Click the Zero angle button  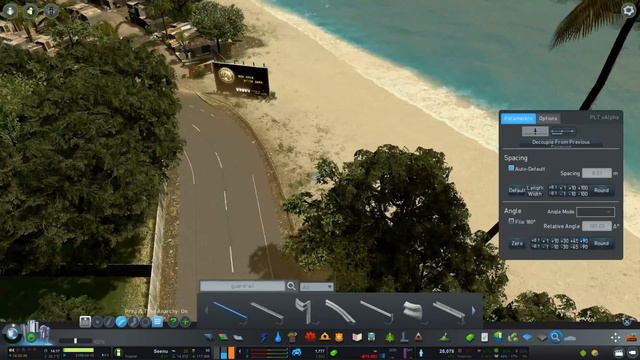(517, 243)
